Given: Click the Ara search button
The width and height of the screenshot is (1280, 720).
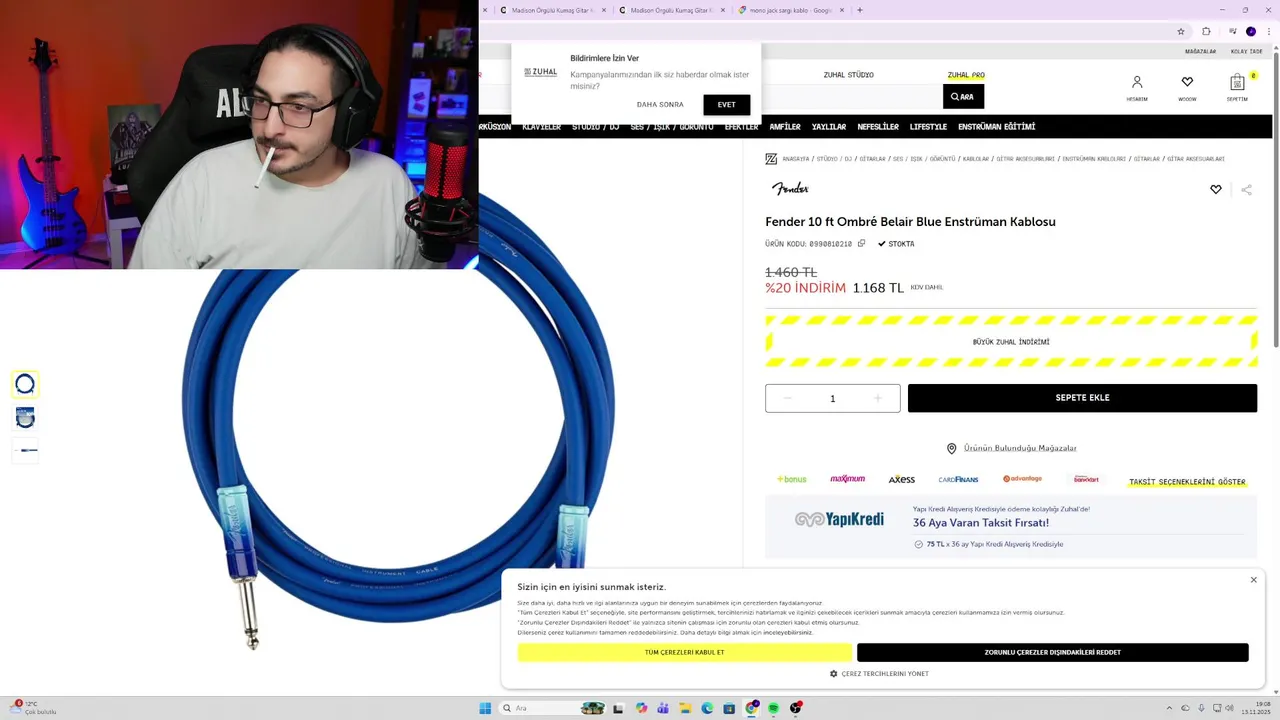Looking at the screenshot, I should click(963, 97).
